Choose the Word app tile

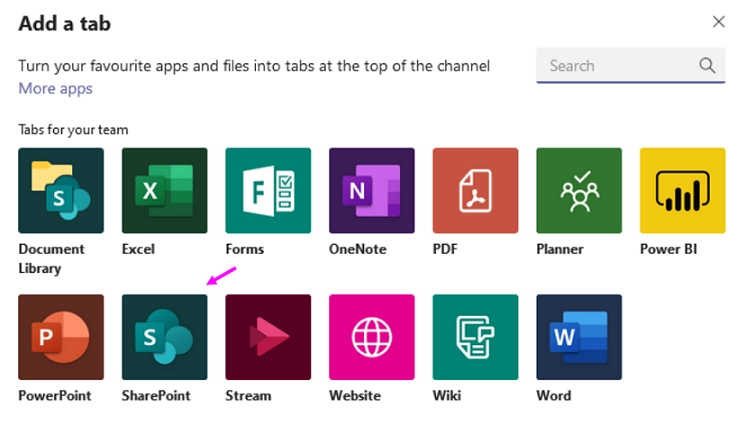click(579, 337)
